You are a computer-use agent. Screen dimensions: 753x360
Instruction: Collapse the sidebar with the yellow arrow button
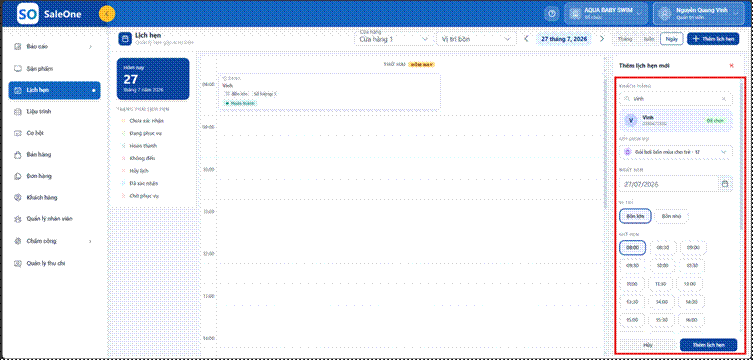(x=107, y=14)
